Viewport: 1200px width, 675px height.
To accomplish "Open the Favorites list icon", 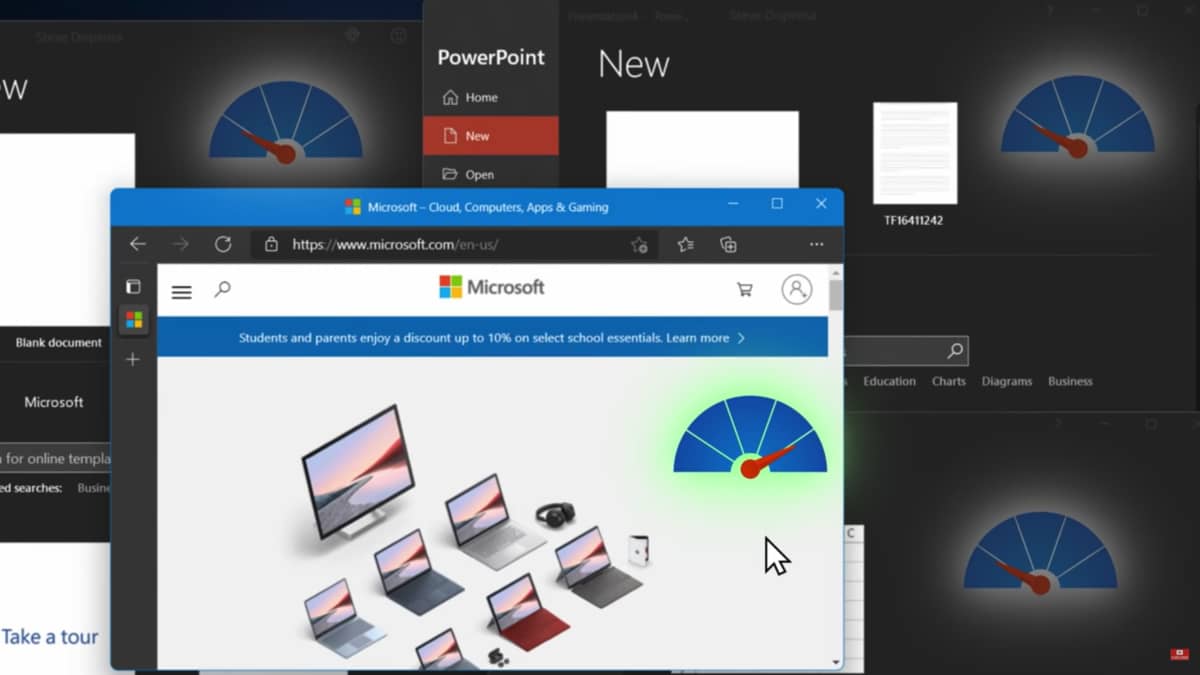I will (685, 245).
